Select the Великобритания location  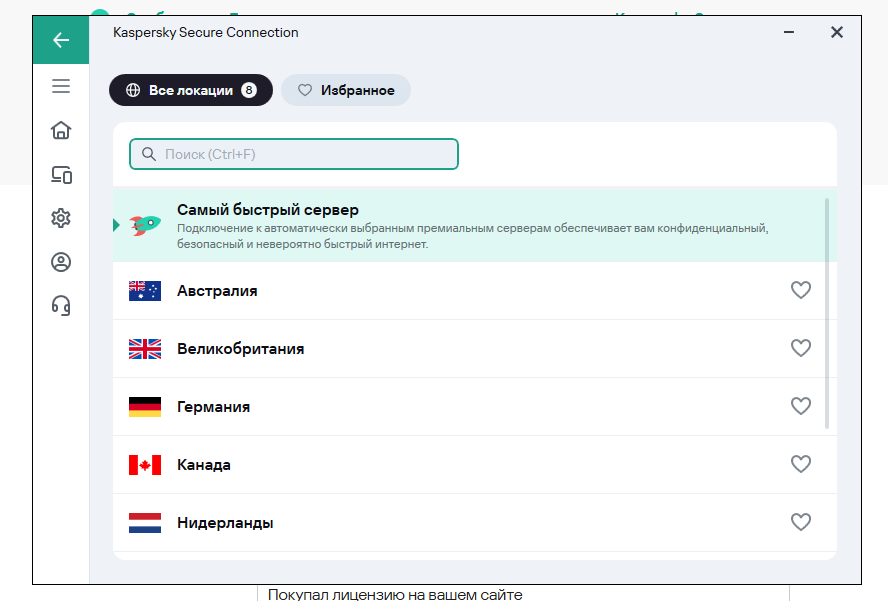pos(475,349)
